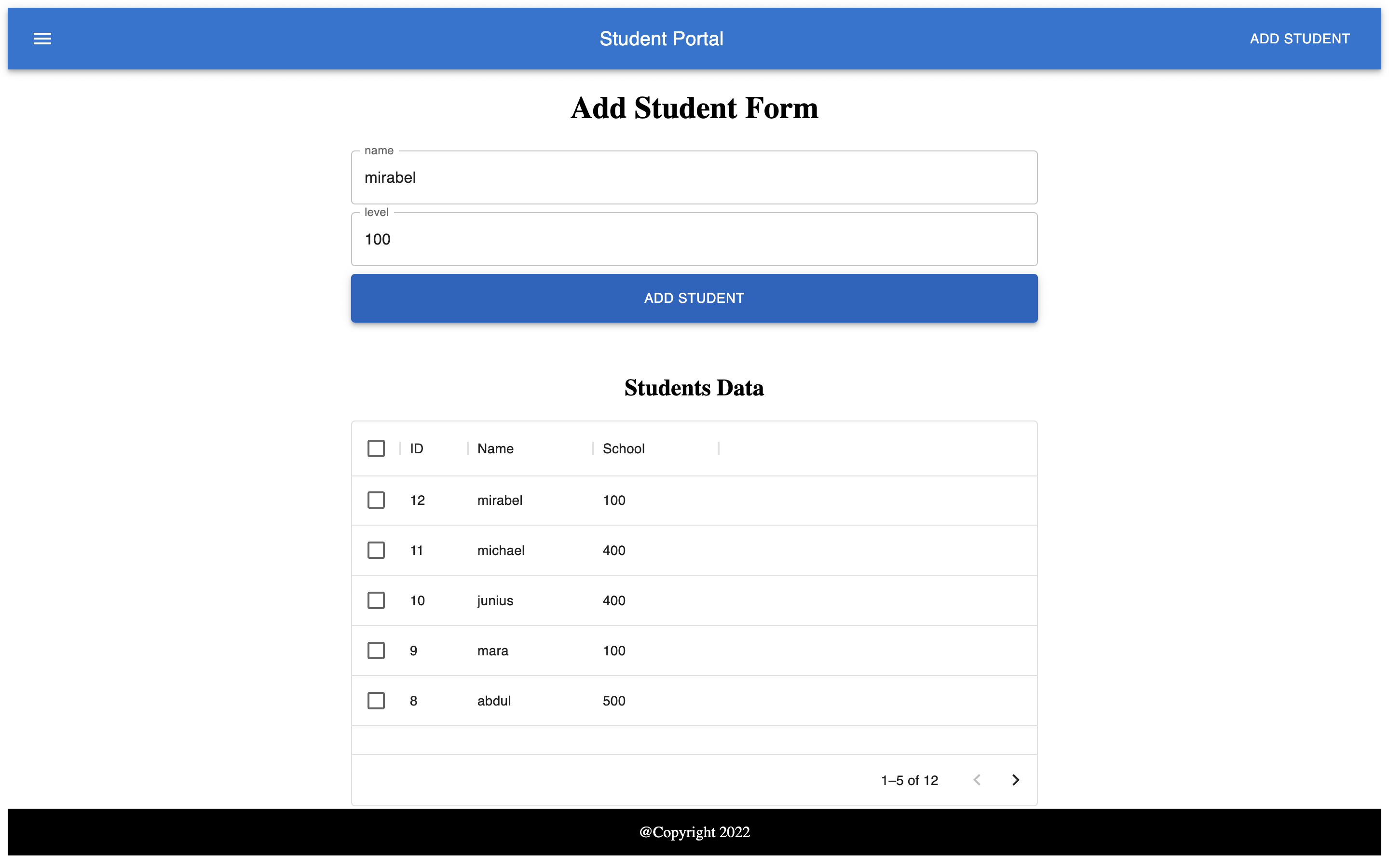Click the Student Portal title
This screenshot has height=868, width=1389.
(661, 39)
